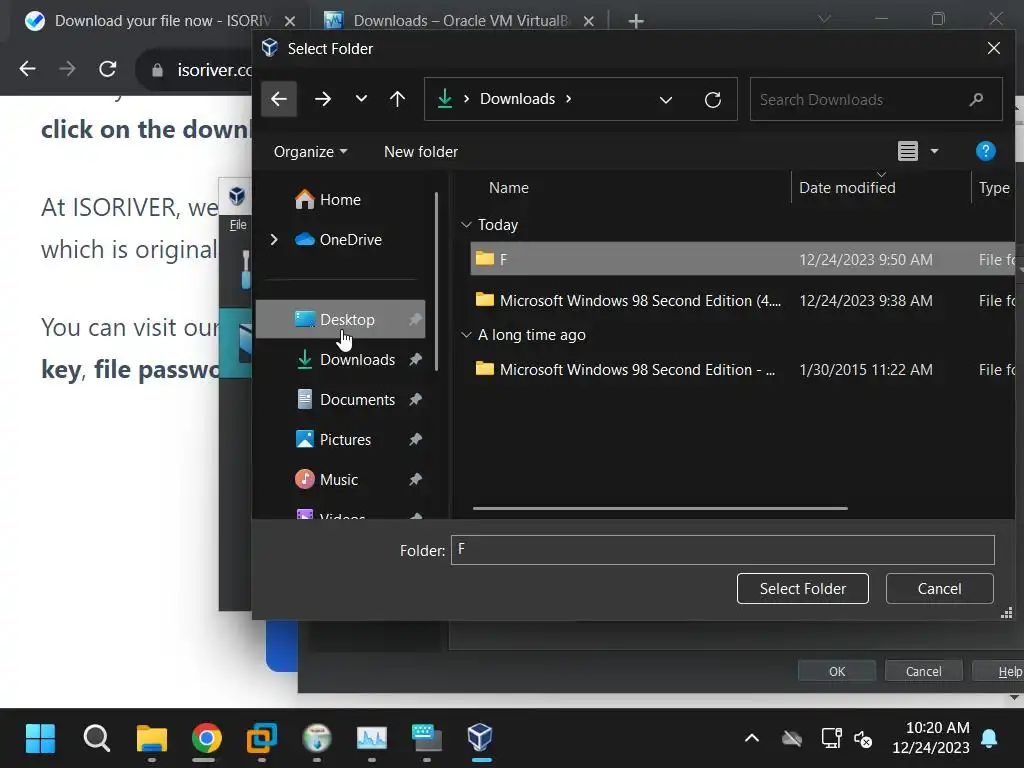
Task: Open the volume muted tray icon
Action: pyautogui.click(x=863, y=739)
